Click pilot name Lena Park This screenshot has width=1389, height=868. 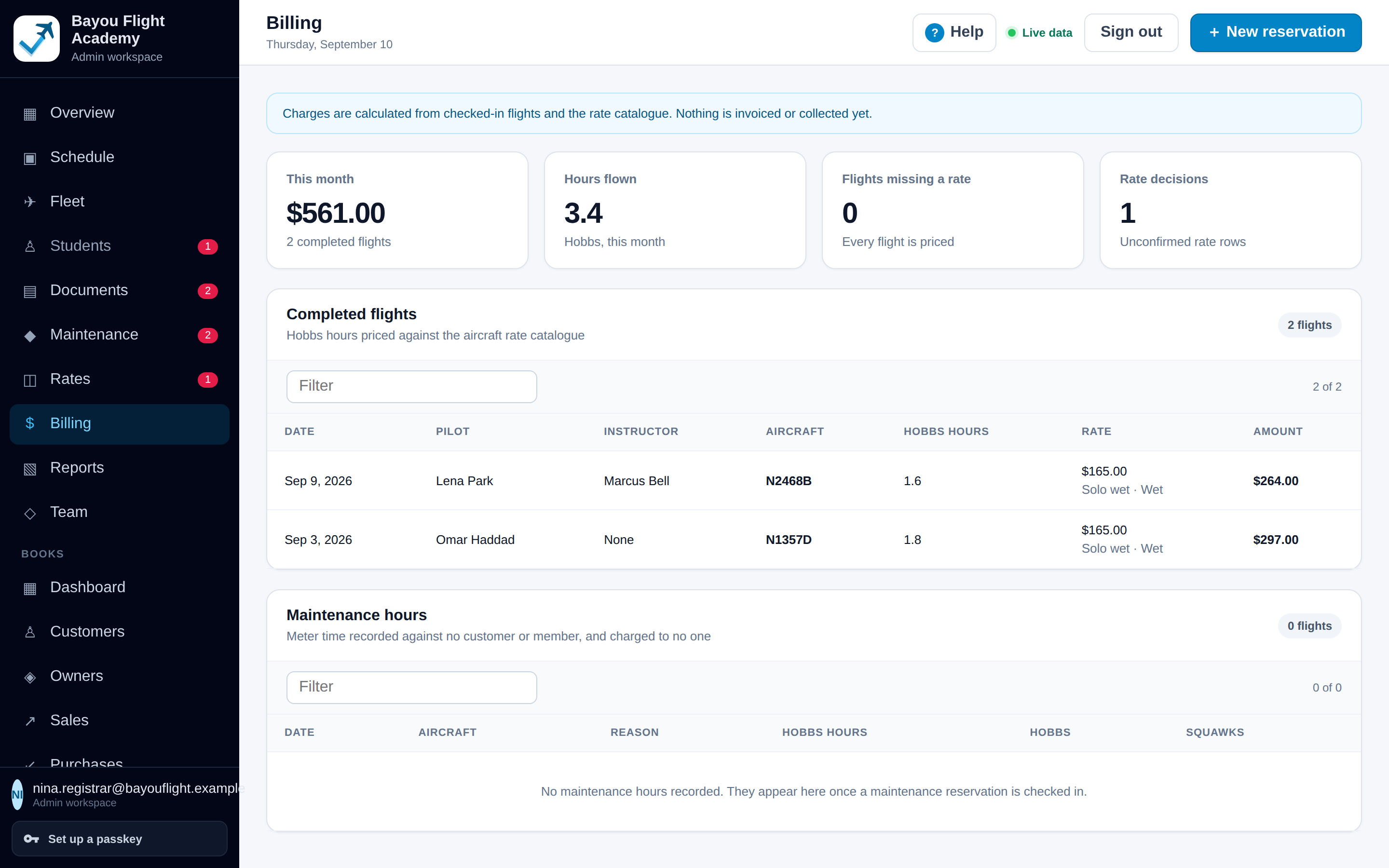tap(464, 481)
